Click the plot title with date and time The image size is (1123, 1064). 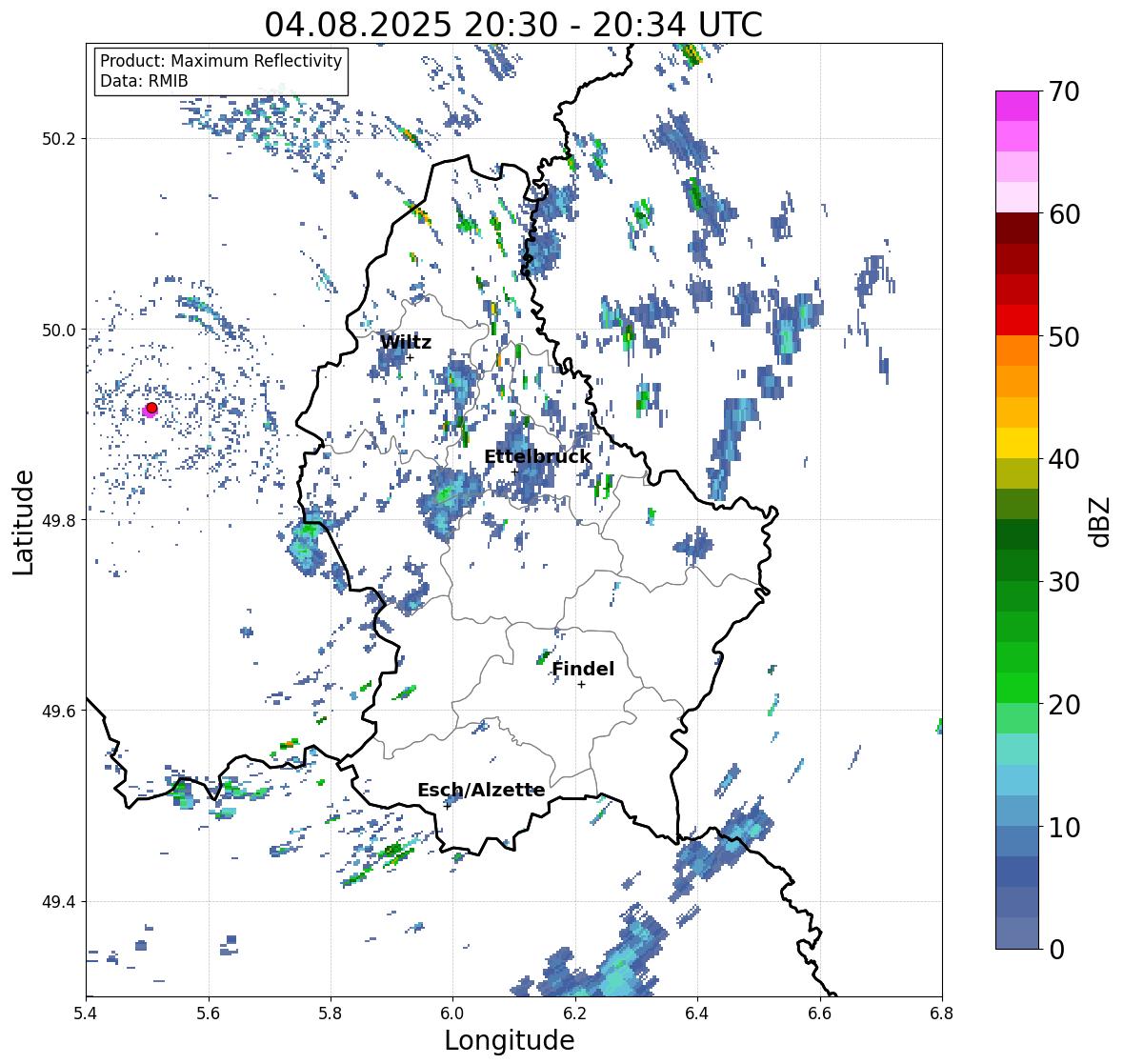pos(513,25)
